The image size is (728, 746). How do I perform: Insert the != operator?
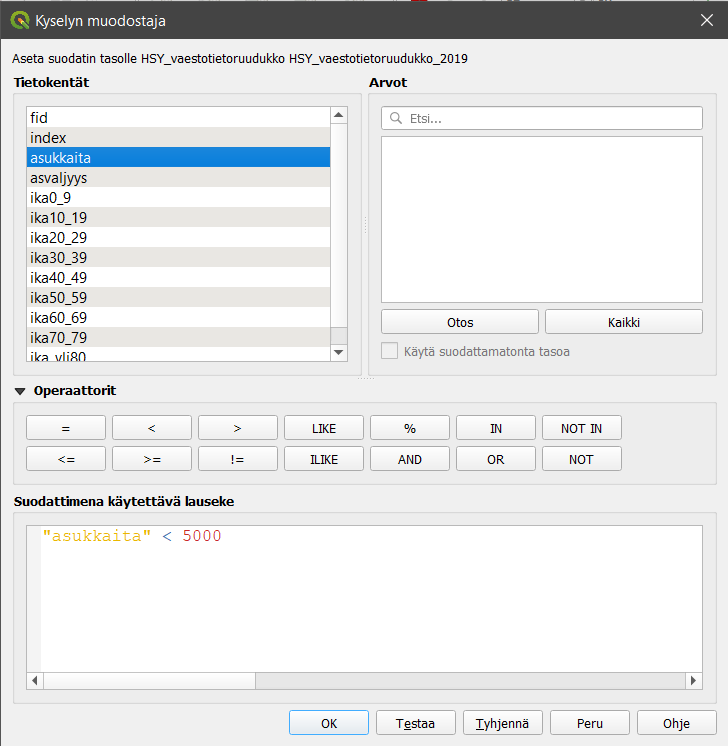237,459
